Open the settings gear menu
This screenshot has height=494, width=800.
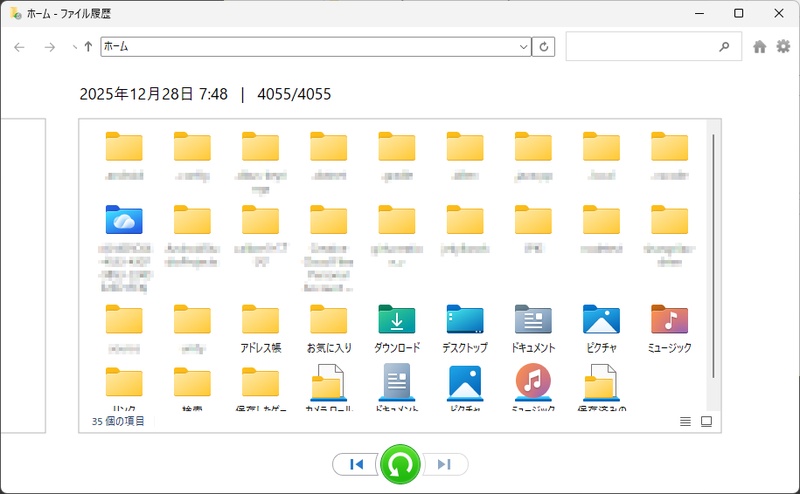[x=783, y=47]
